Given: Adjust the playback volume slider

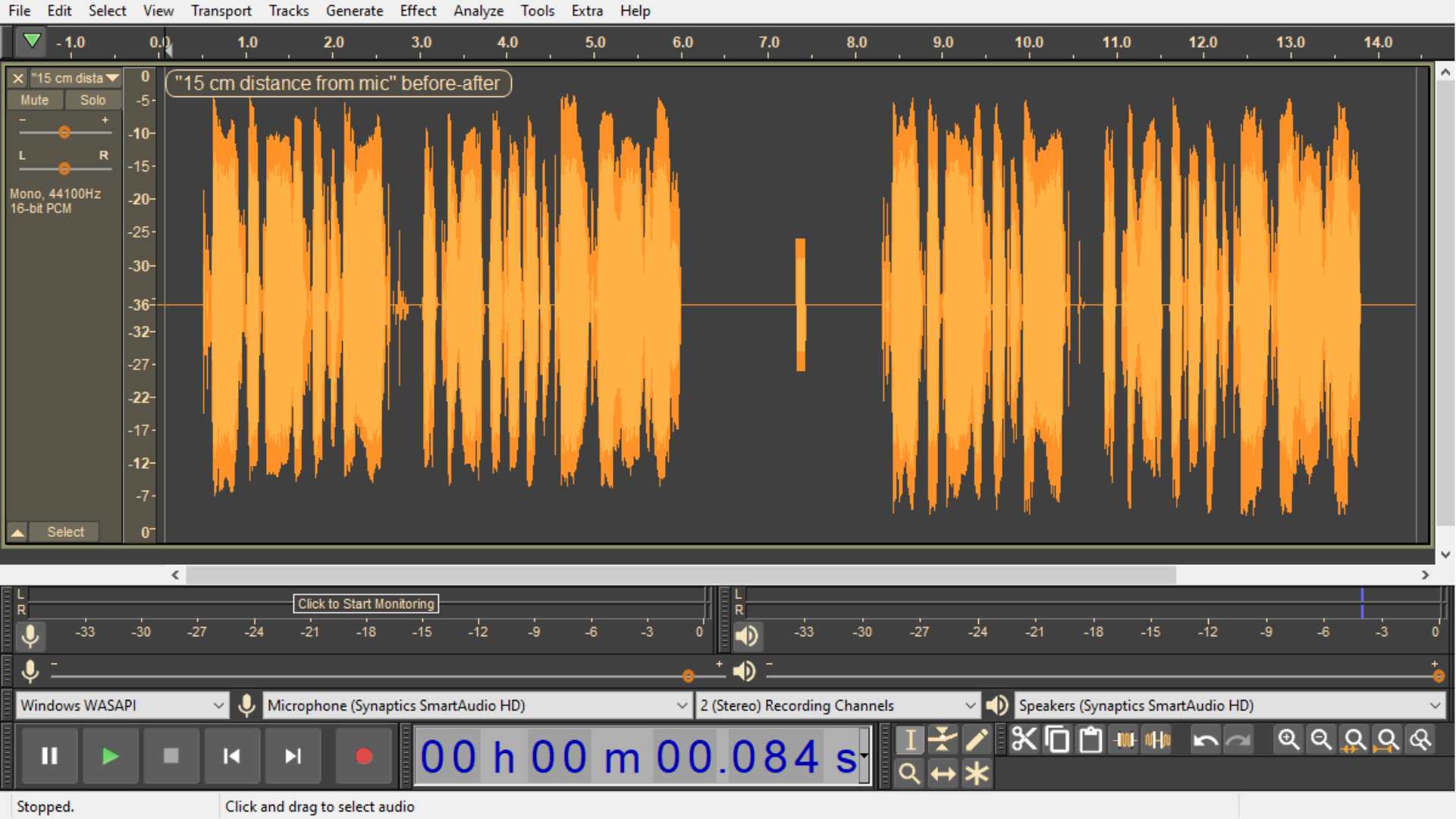Looking at the screenshot, I should point(1438,676).
